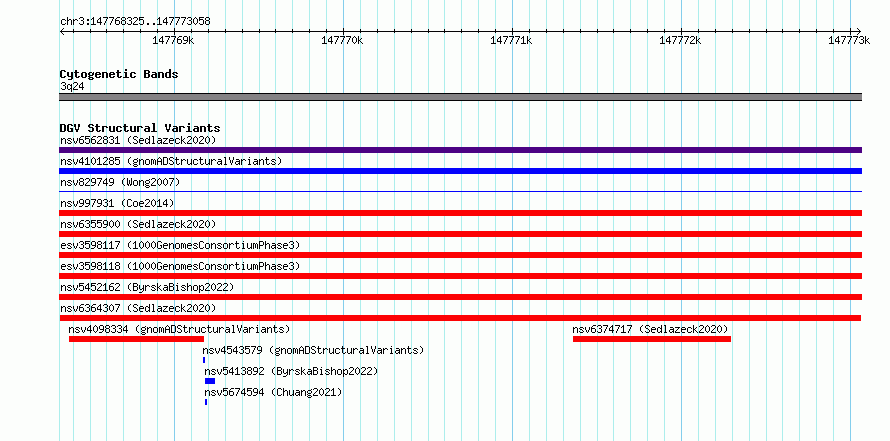Viewport: 890px width, 441px height.
Task: Click the chr3:147768325..147773058 coordinate text
Action: coord(135,22)
